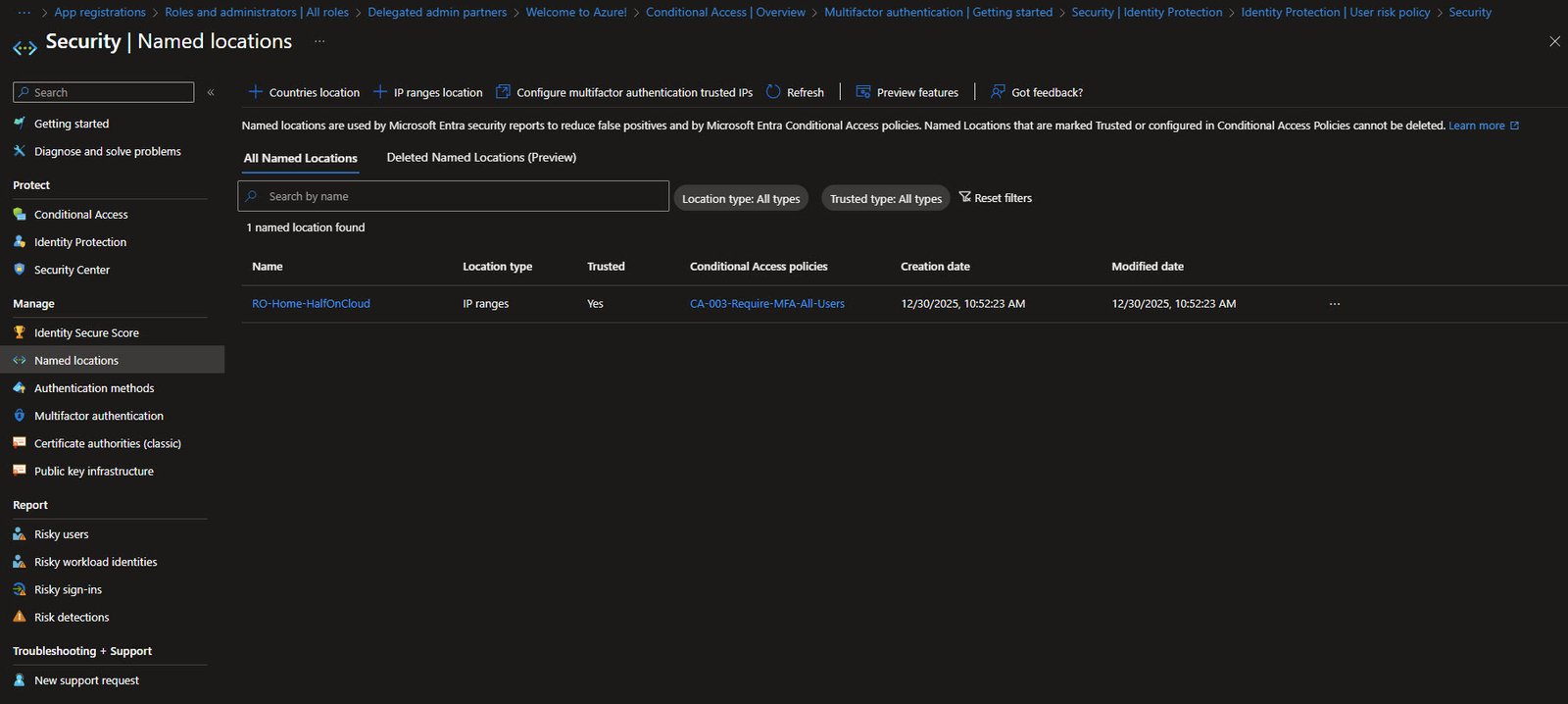Image resolution: width=1568 pixels, height=704 pixels.
Task: Open the Location type filter dropdown
Action: pos(741,198)
